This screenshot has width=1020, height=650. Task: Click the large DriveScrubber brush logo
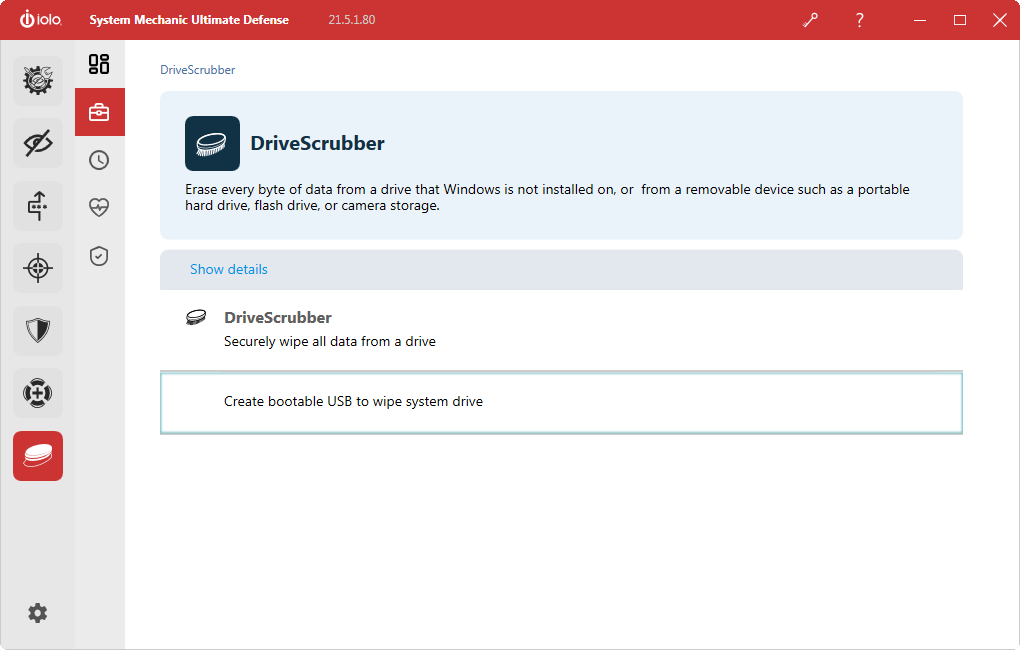[x=212, y=143]
